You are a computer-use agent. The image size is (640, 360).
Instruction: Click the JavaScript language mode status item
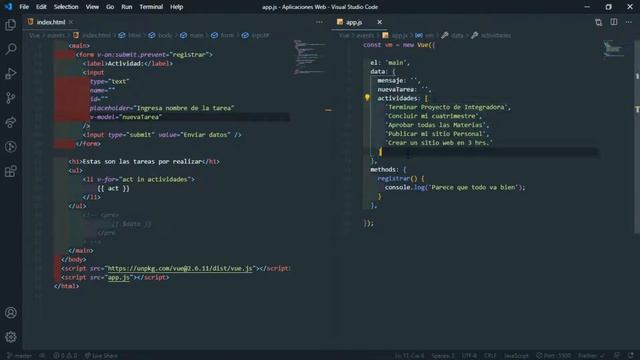pyautogui.click(x=516, y=356)
